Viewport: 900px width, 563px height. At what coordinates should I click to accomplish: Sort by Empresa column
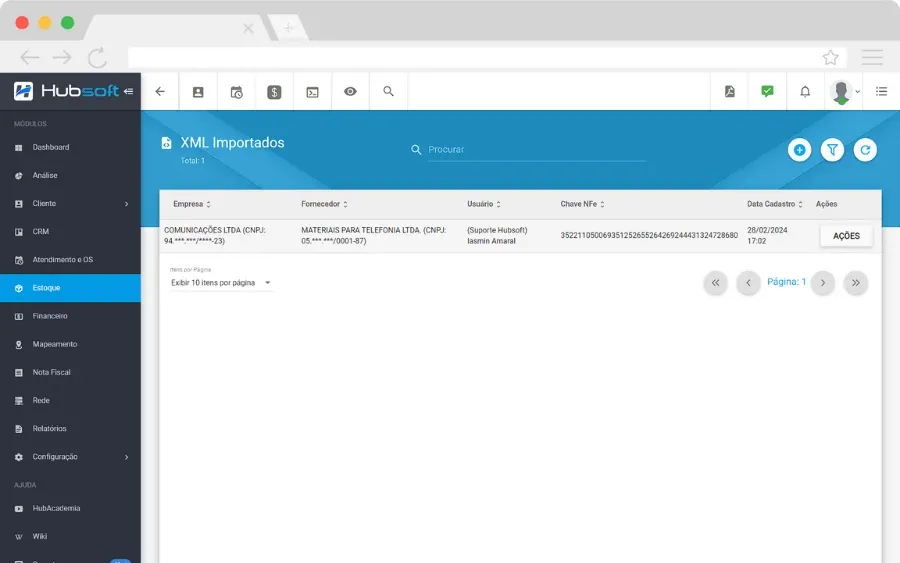click(x=192, y=204)
